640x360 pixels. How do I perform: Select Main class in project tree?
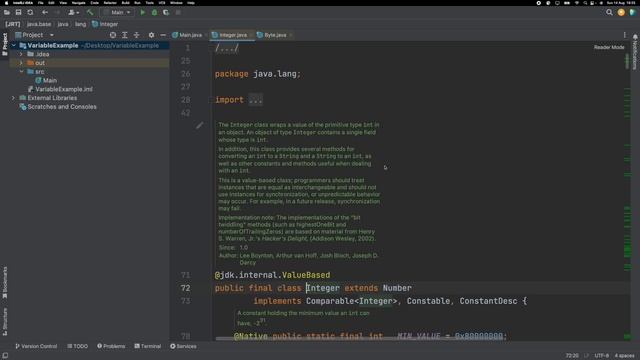tap(46, 80)
